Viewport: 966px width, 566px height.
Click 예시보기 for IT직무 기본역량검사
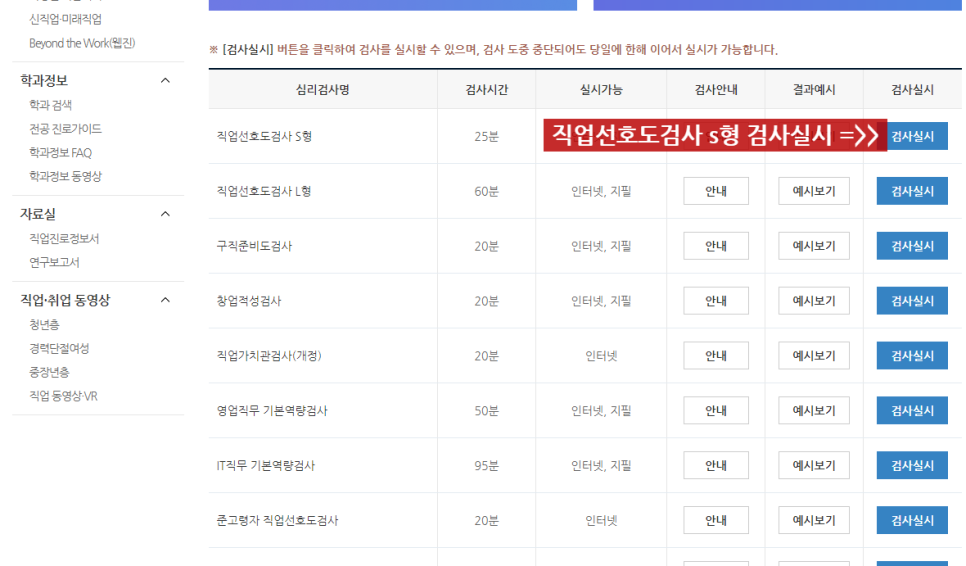pos(814,465)
